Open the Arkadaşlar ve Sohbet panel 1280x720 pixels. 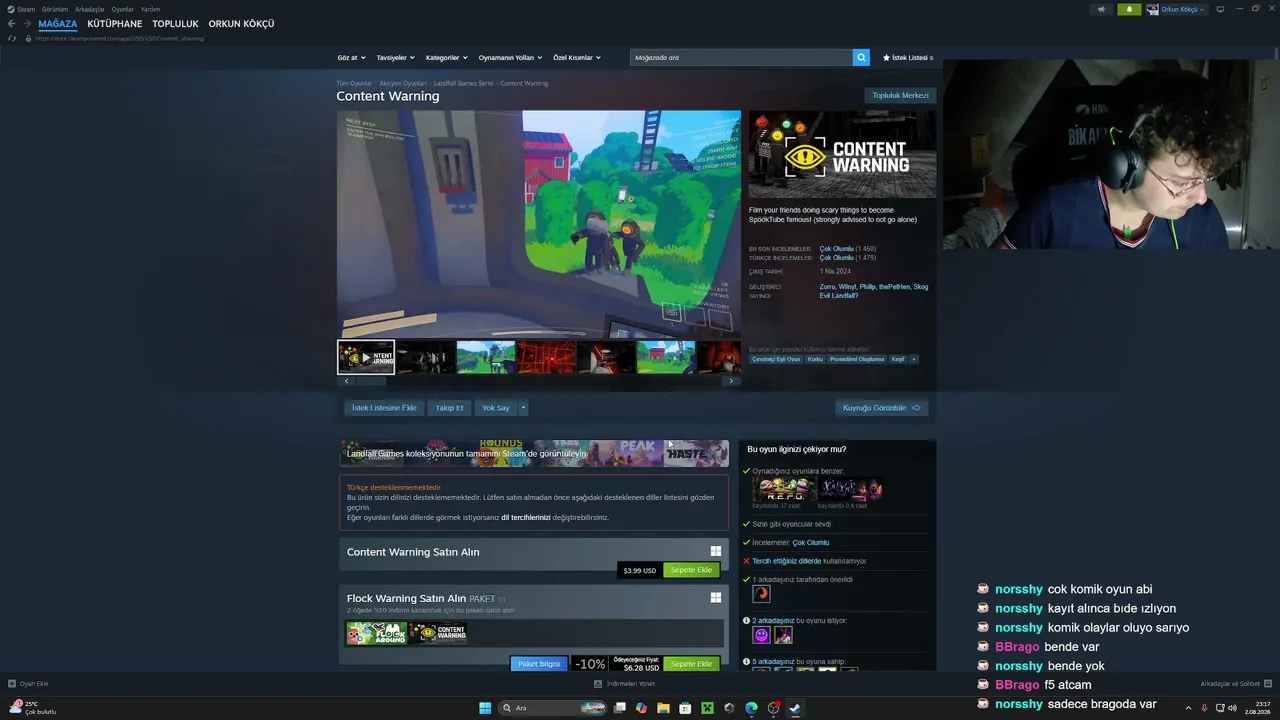click(x=1235, y=684)
